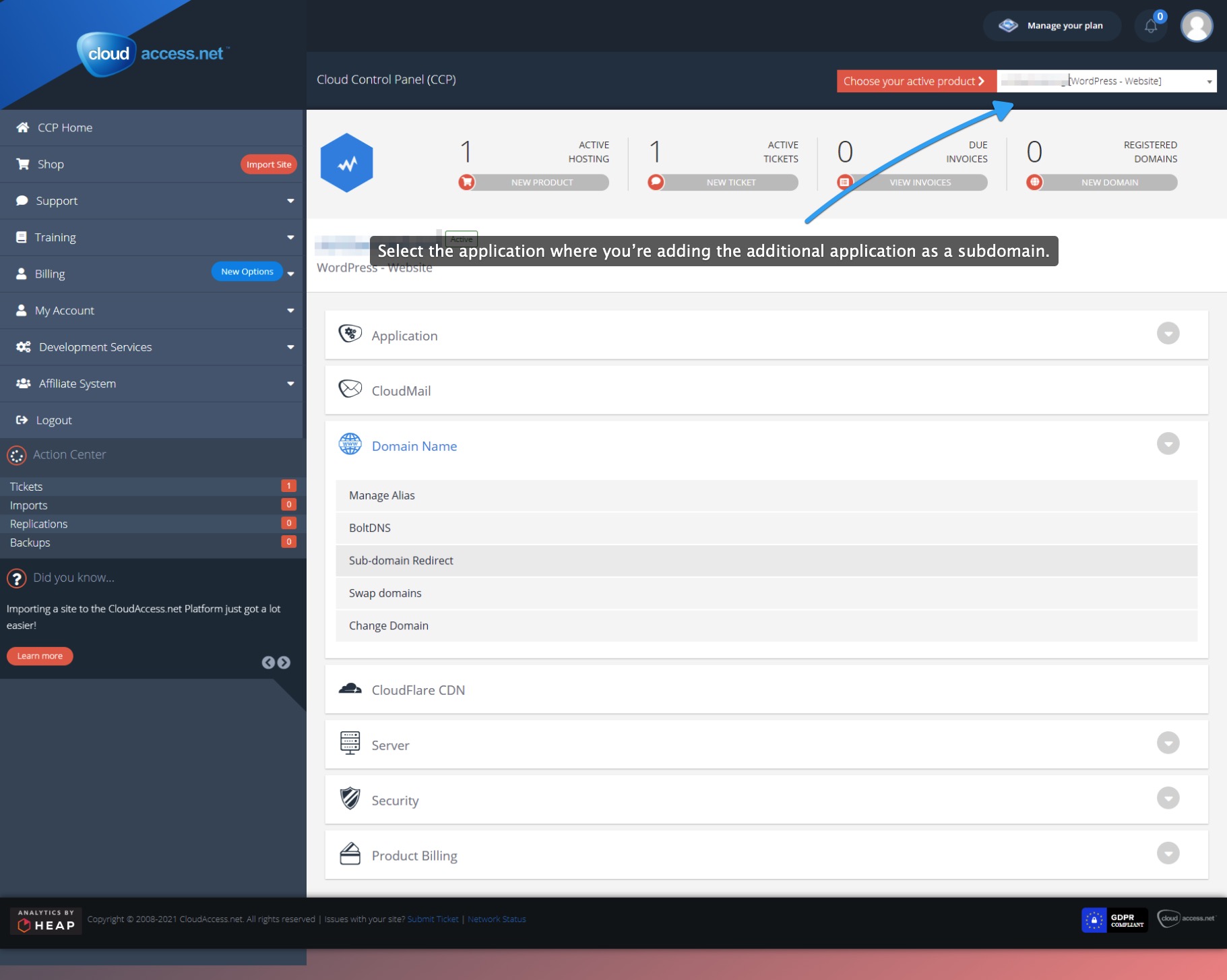Open Imports in Action Center
The width and height of the screenshot is (1227, 980).
click(153, 506)
